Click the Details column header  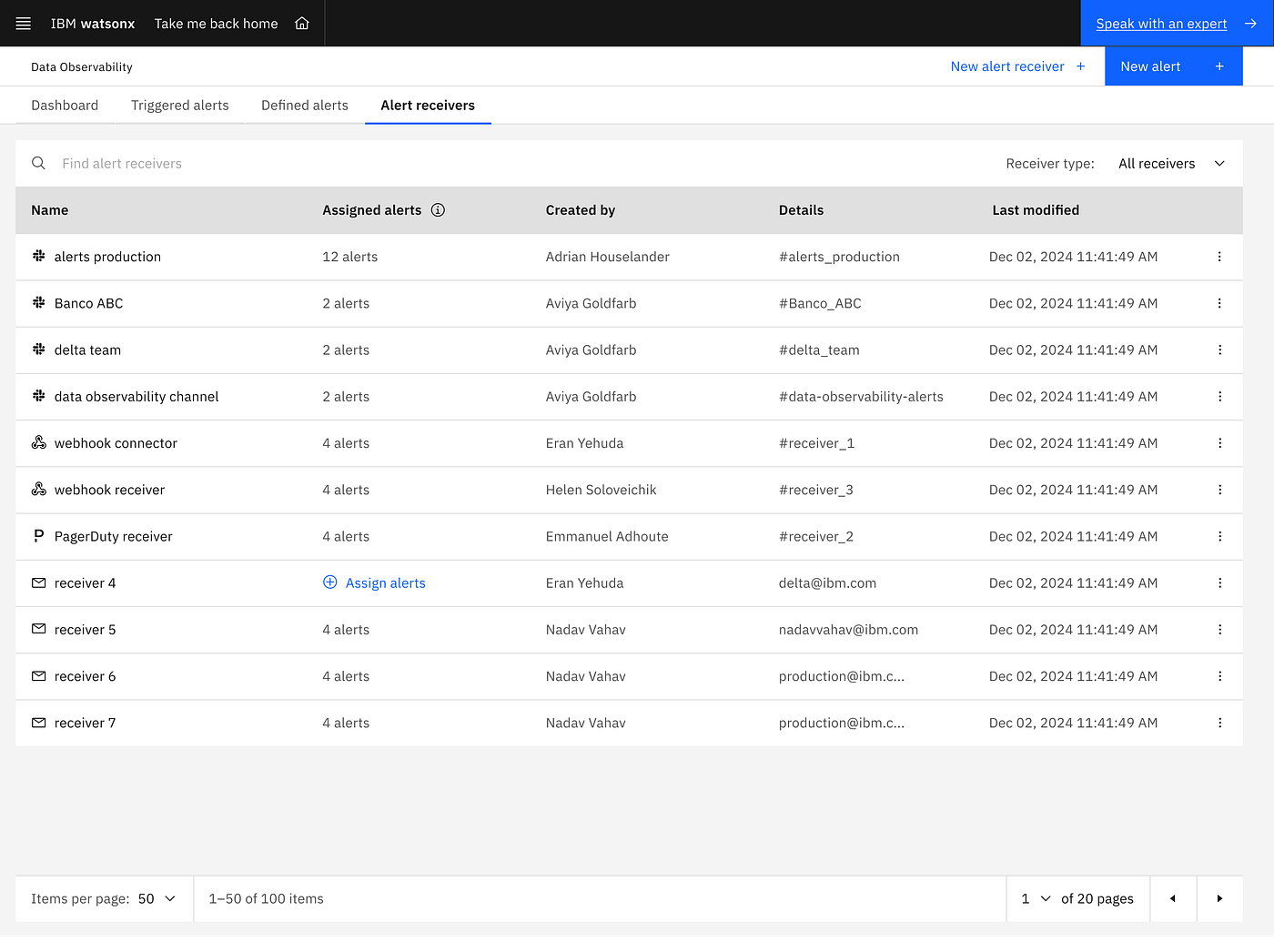point(801,210)
